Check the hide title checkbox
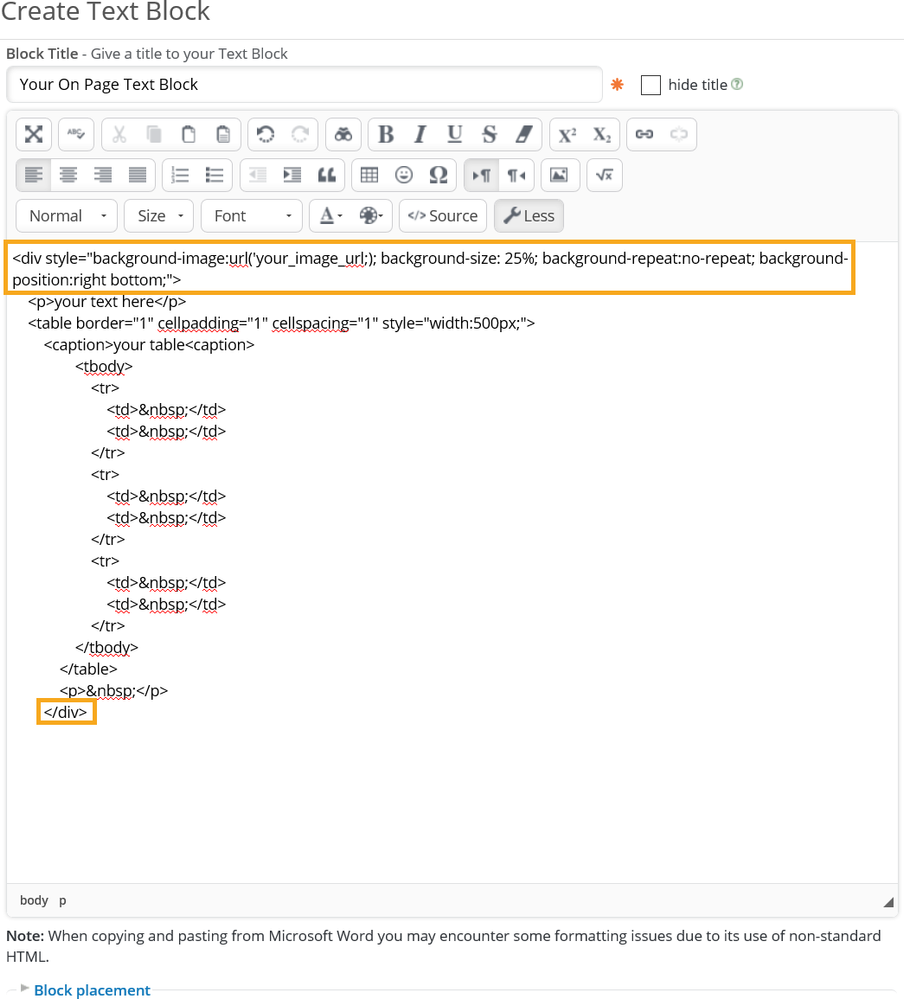Image resolution: width=904 pixels, height=999 pixels. pyautogui.click(x=651, y=85)
